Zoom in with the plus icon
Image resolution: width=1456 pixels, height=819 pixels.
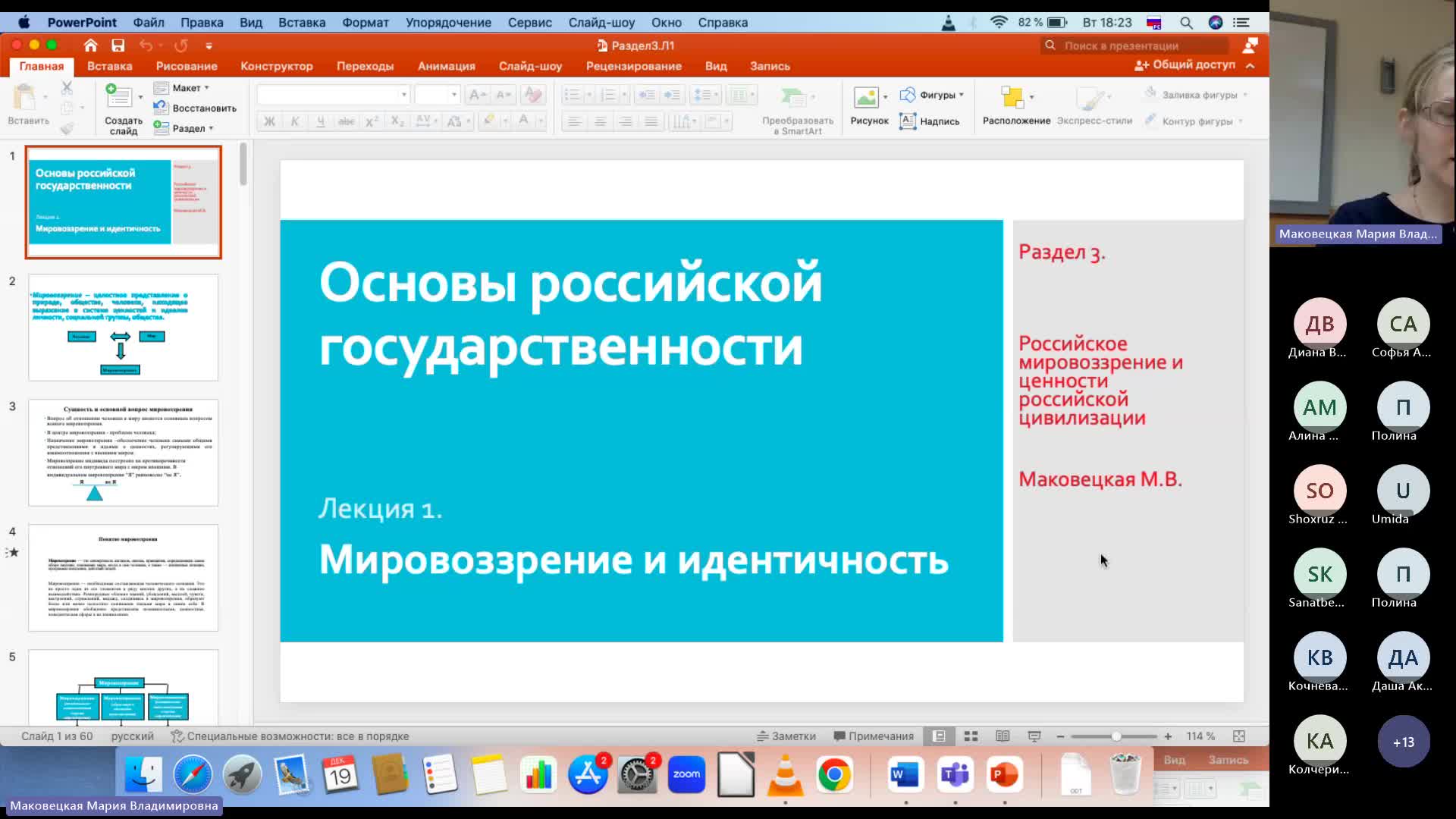click(x=1168, y=736)
